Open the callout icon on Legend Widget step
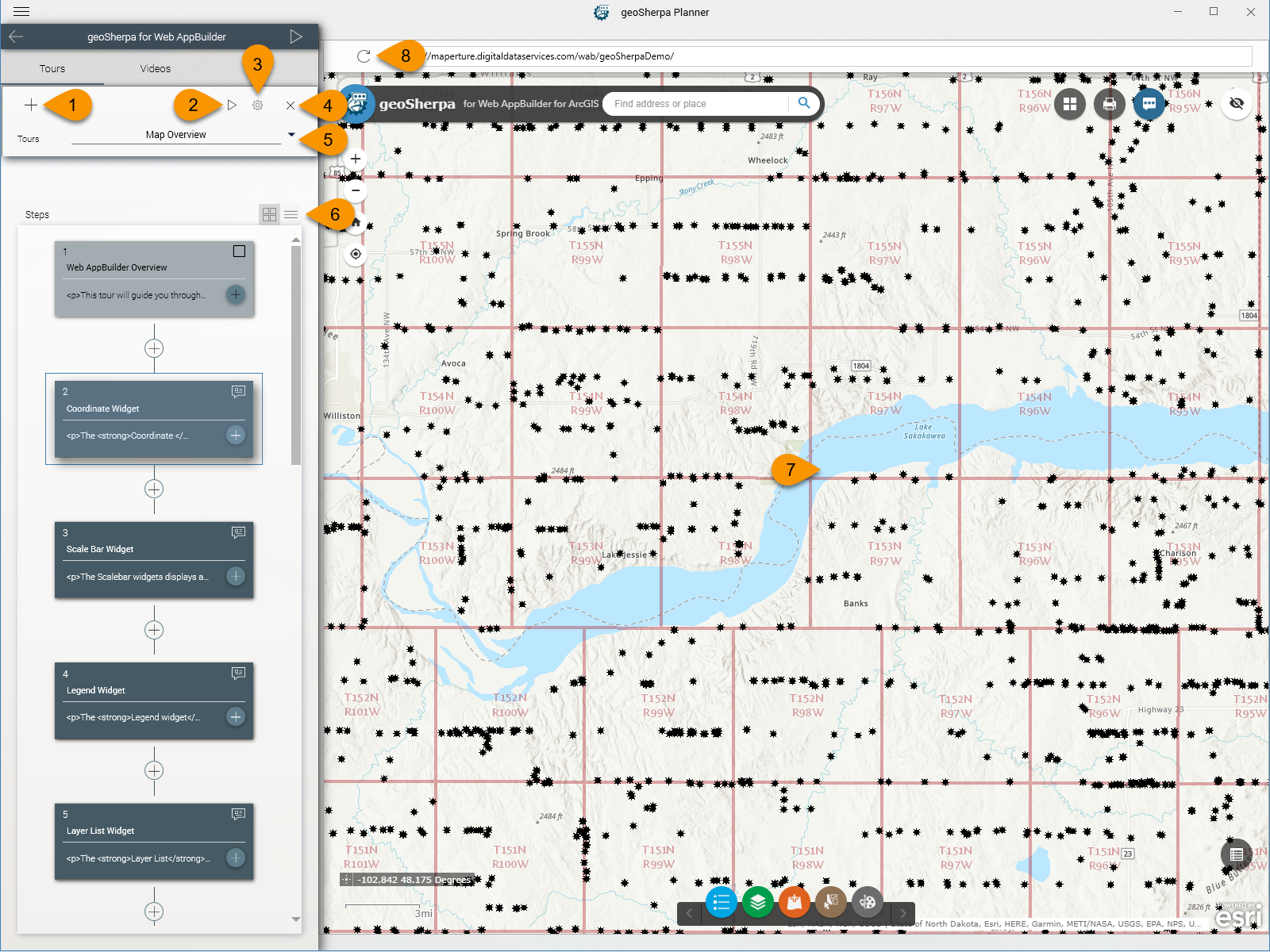This screenshot has height=952, width=1270. pos(238,674)
